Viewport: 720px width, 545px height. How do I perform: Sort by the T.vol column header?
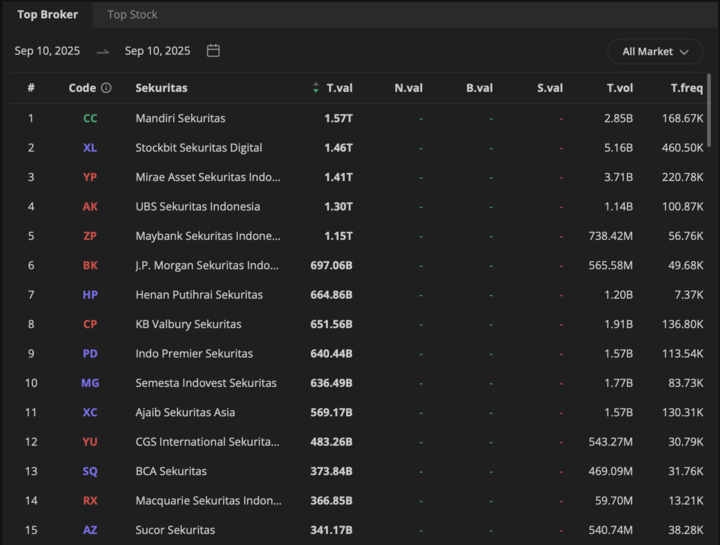619,88
